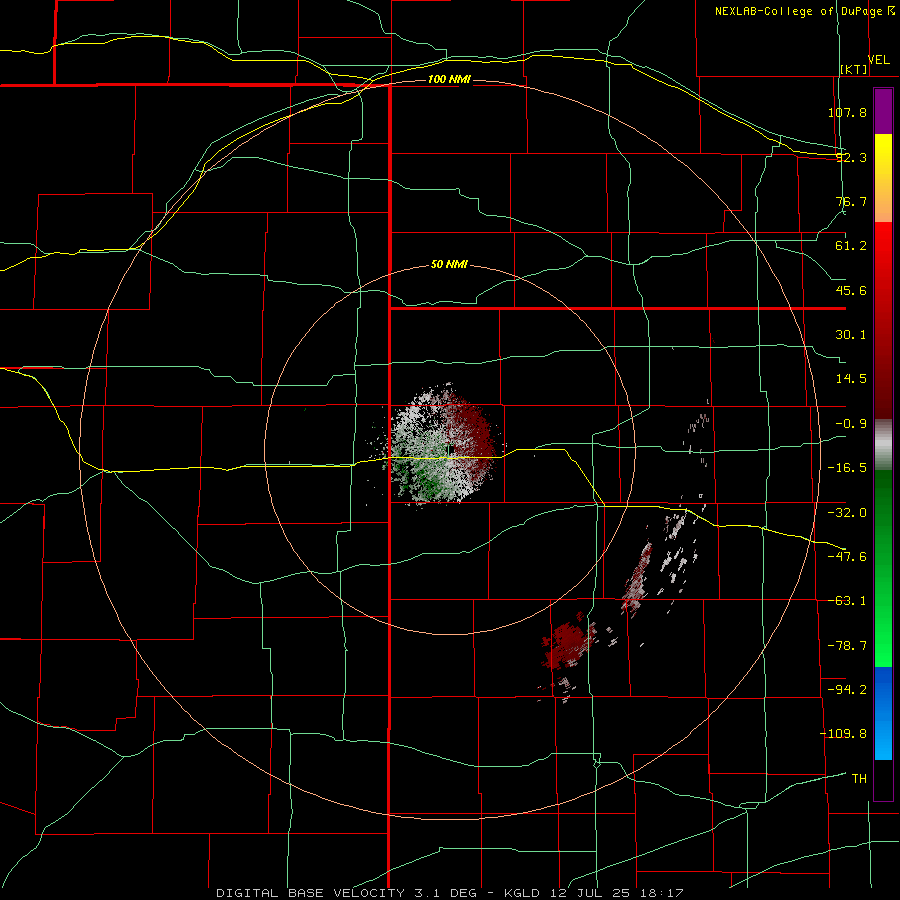The image size is (900, 900).
Task: Click the TH legend label
Action: pyautogui.click(x=859, y=778)
